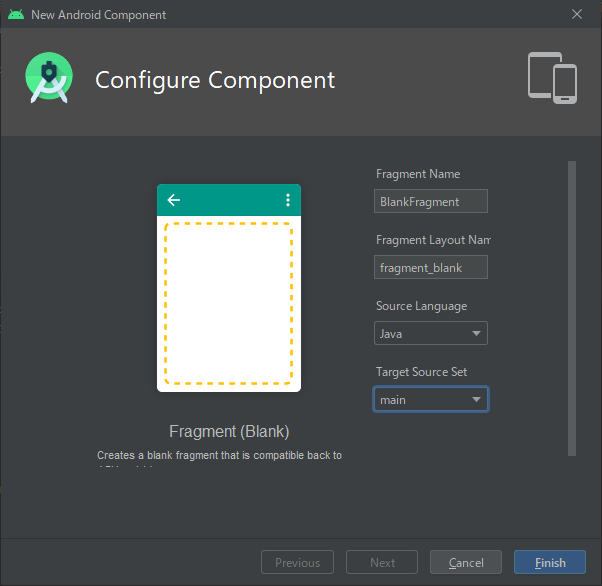Cancel the component configuration
The image size is (602, 586).
(466, 563)
